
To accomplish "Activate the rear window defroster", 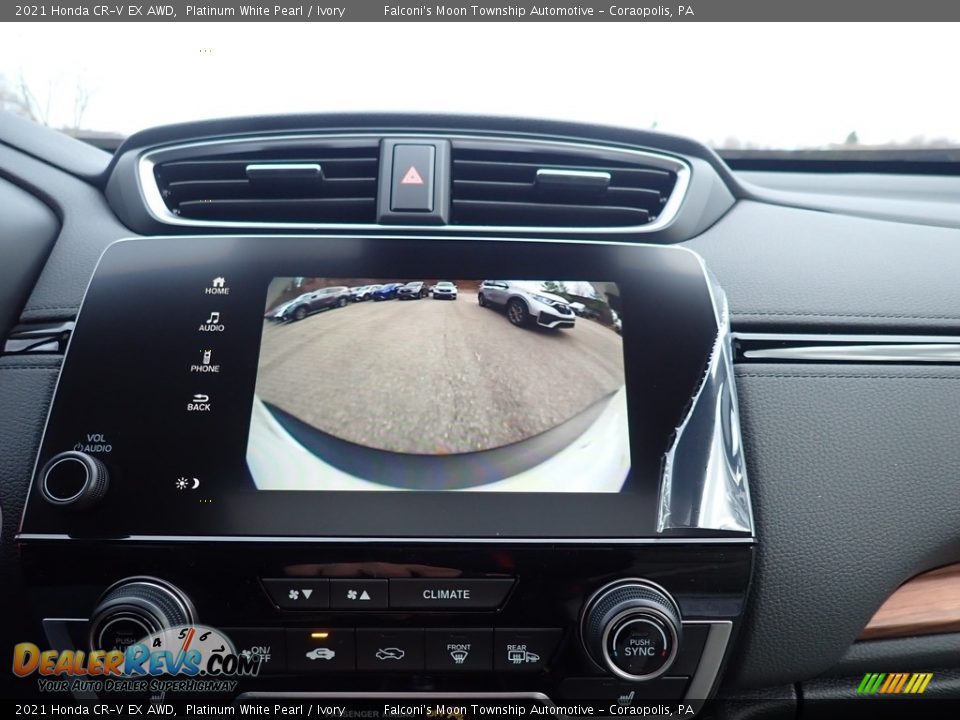I will (x=523, y=653).
